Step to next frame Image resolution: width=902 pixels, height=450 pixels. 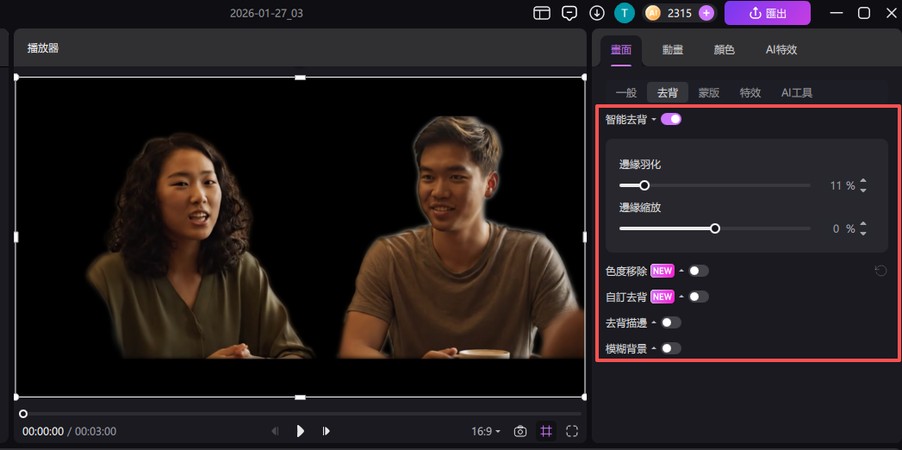[x=326, y=431]
